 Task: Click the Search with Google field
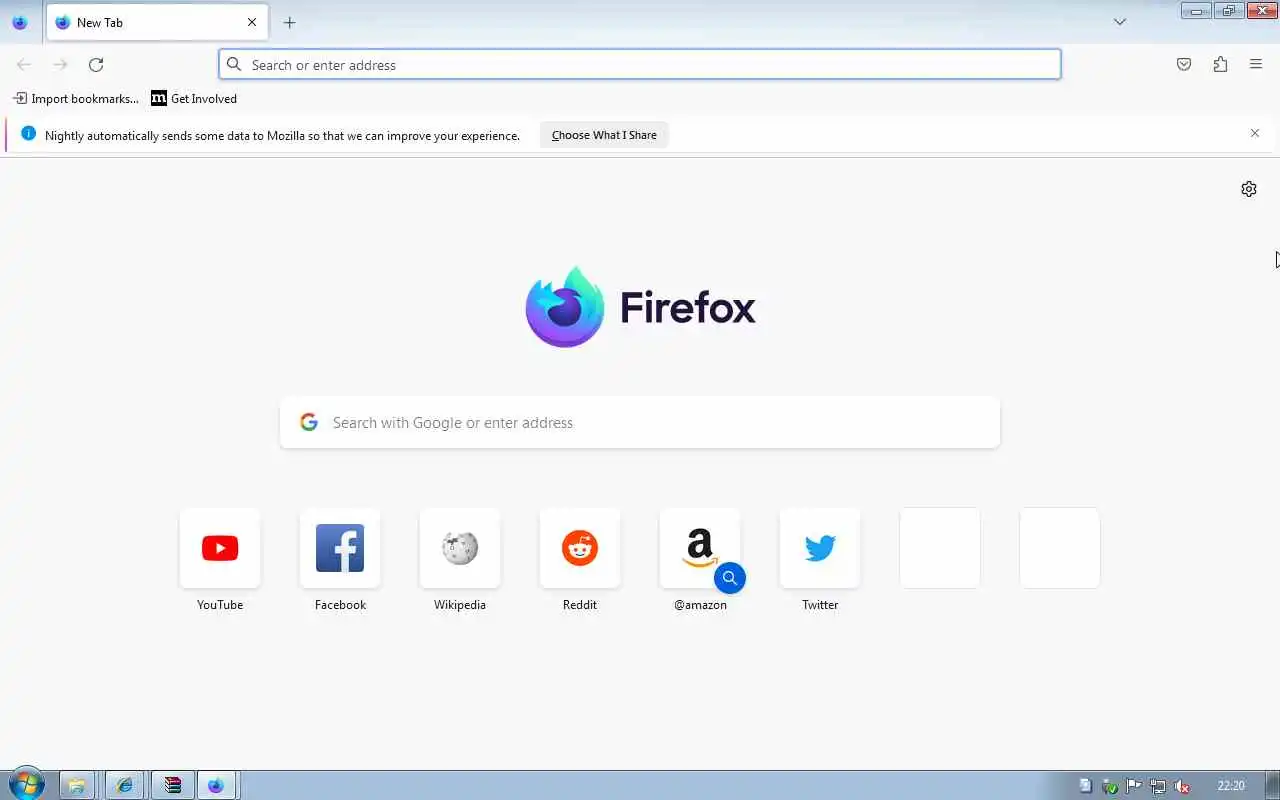(640, 422)
